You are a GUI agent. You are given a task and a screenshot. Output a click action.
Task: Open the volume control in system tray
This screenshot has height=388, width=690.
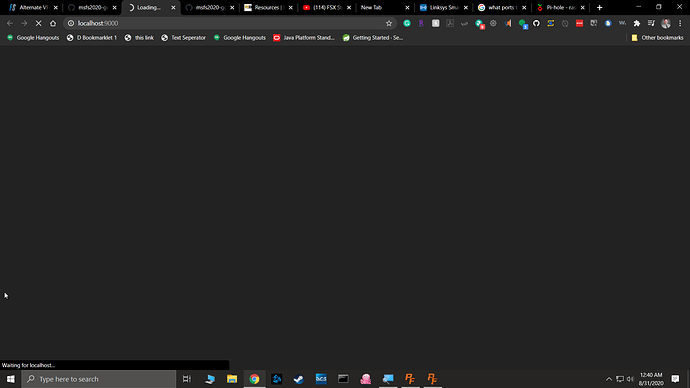tap(630, 379)
